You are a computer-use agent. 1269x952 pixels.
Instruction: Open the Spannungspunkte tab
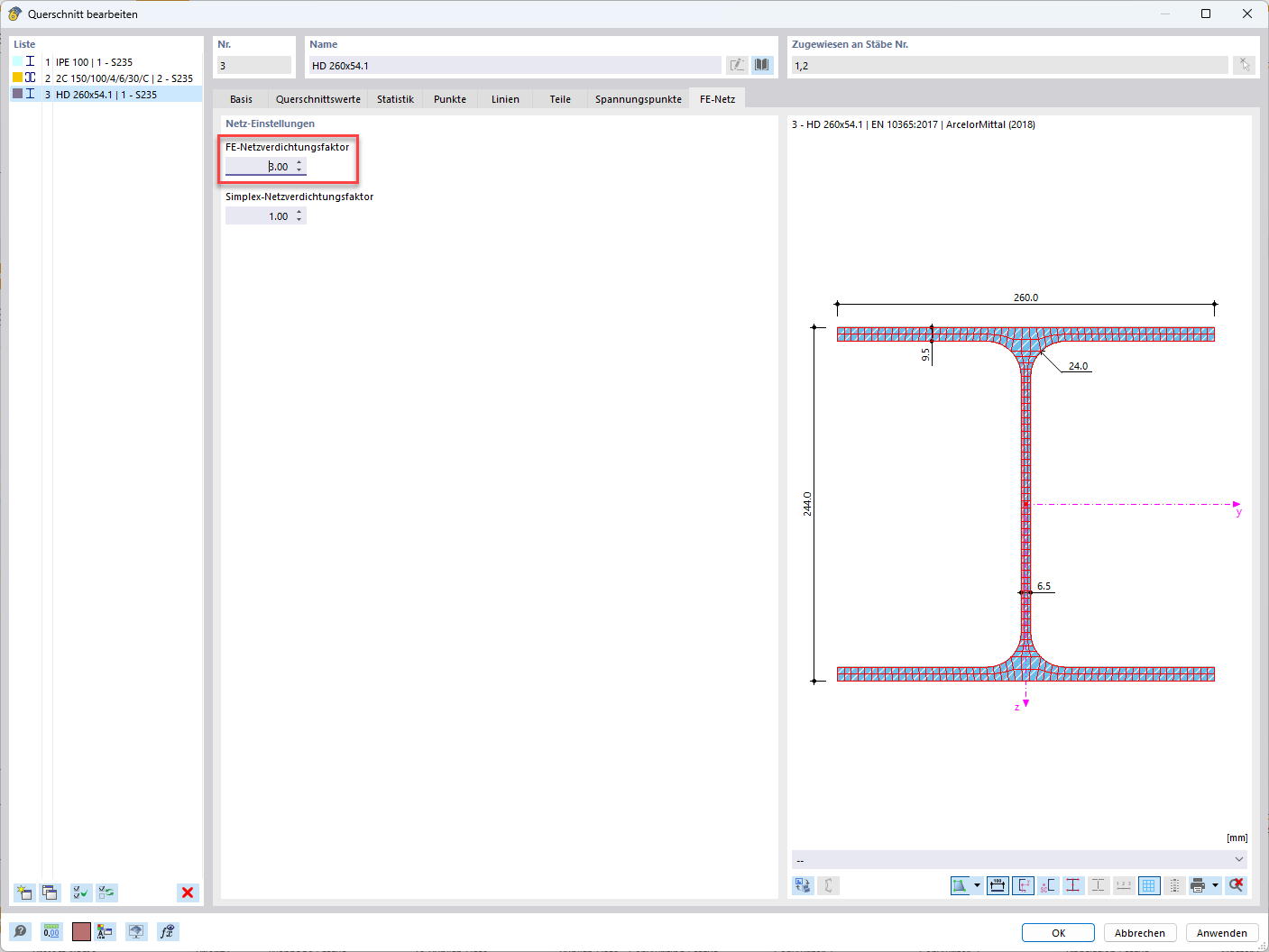(638, 99)
